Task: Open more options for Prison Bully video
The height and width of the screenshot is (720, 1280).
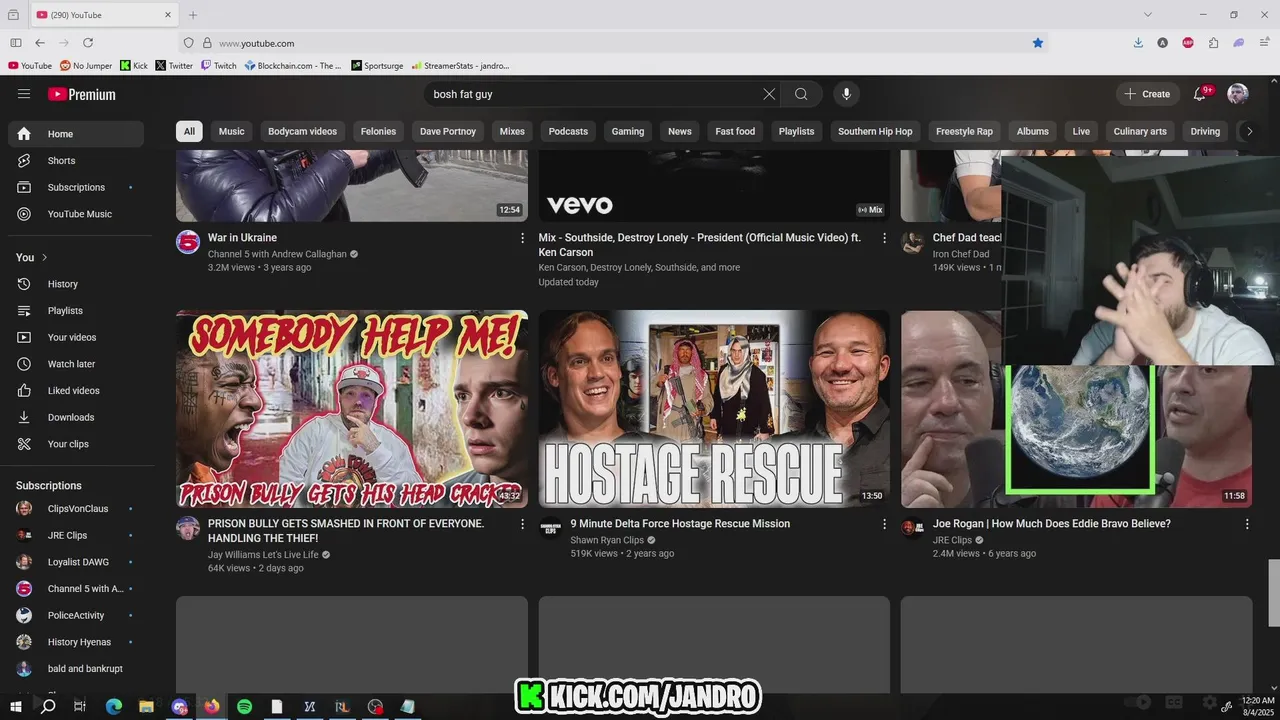Action: pyautogui.click(x=522, y=524)
